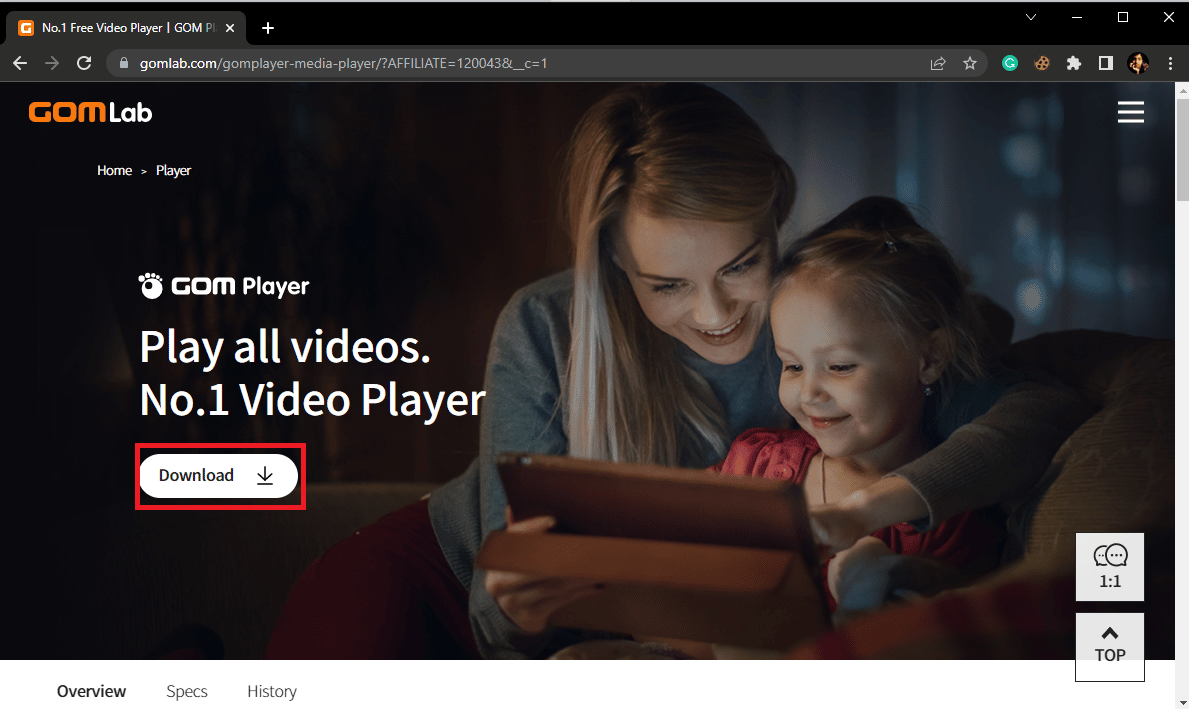This screenshot has width=1189, height=709.
Task: Click the address bar URL
Action: pos(344,64)
